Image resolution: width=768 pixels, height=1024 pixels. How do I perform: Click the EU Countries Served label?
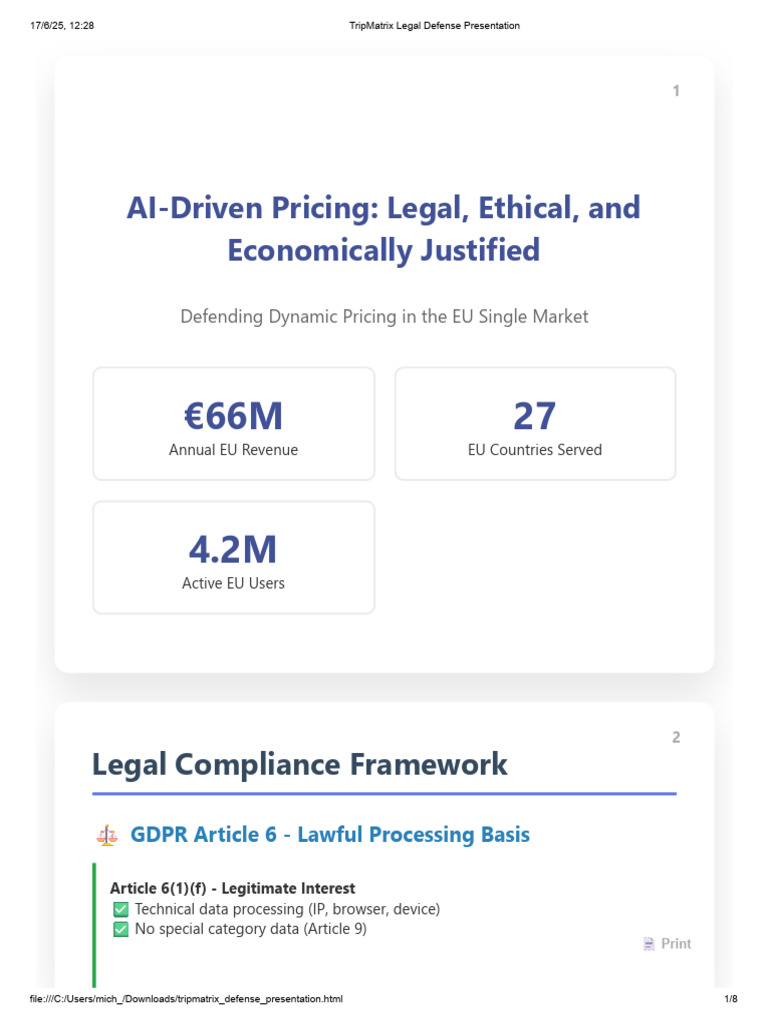[x=535, y=450]
